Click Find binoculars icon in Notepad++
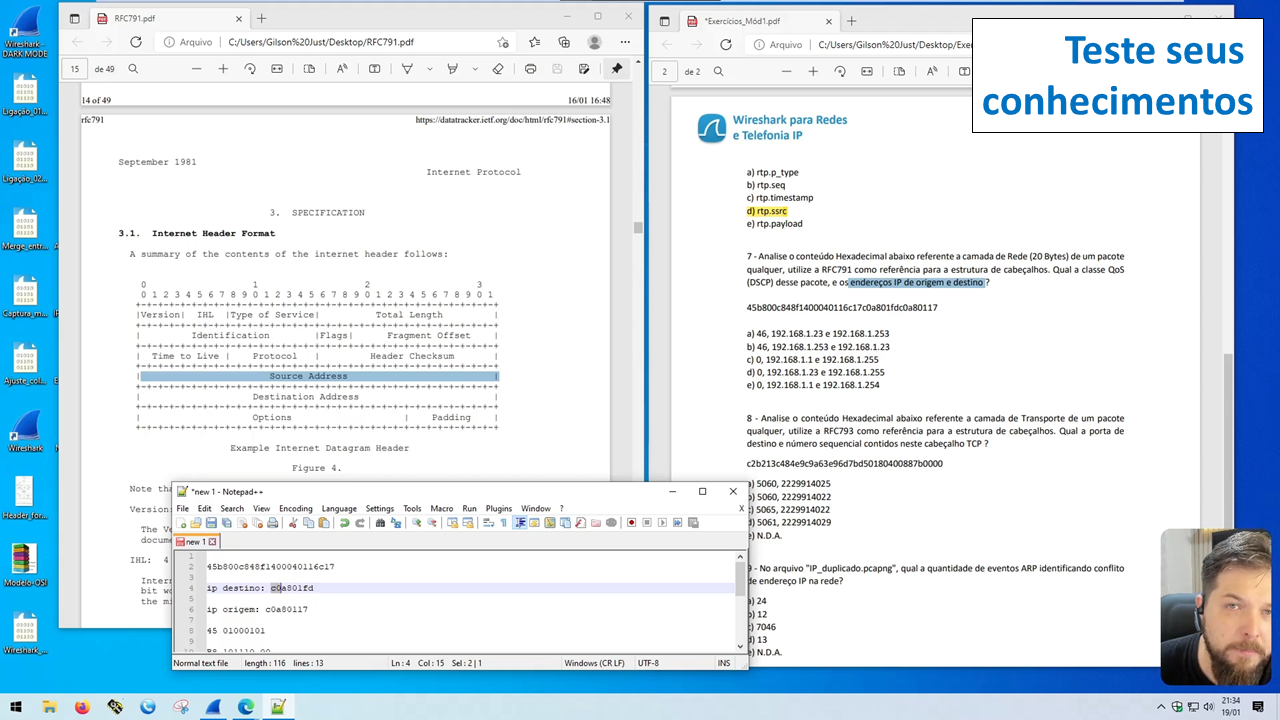This screenshot has height=720, width=1280. coord(380,522)
